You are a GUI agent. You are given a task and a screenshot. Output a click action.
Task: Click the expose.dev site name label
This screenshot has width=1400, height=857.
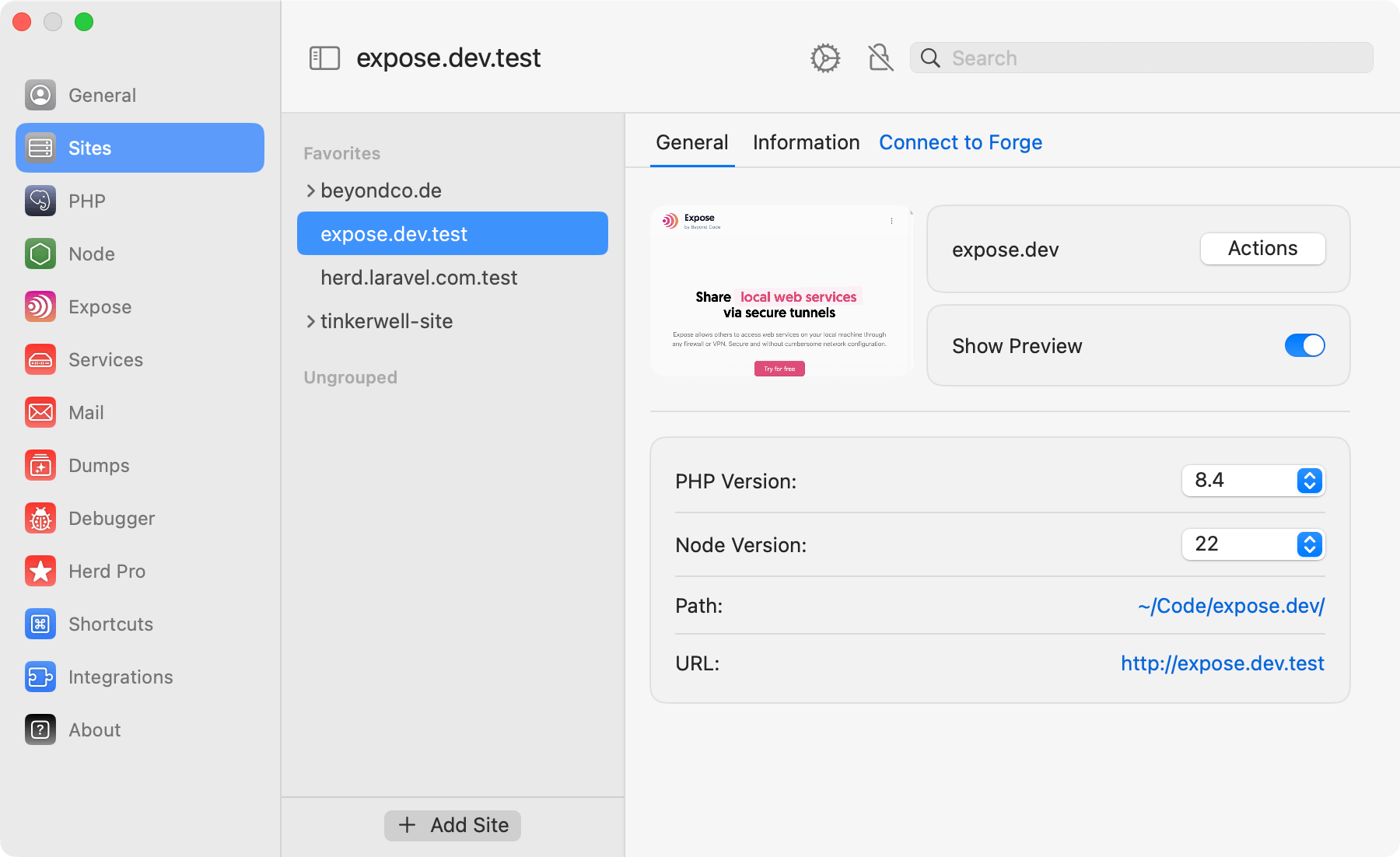tap(1005, 250)
